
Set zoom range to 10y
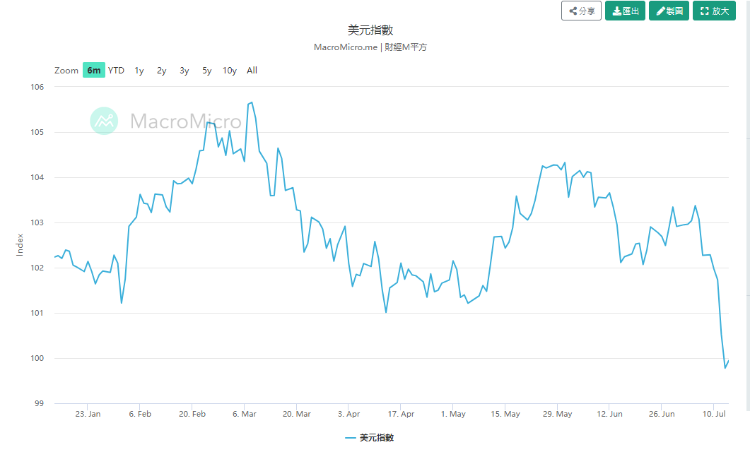tap(230, 71)
